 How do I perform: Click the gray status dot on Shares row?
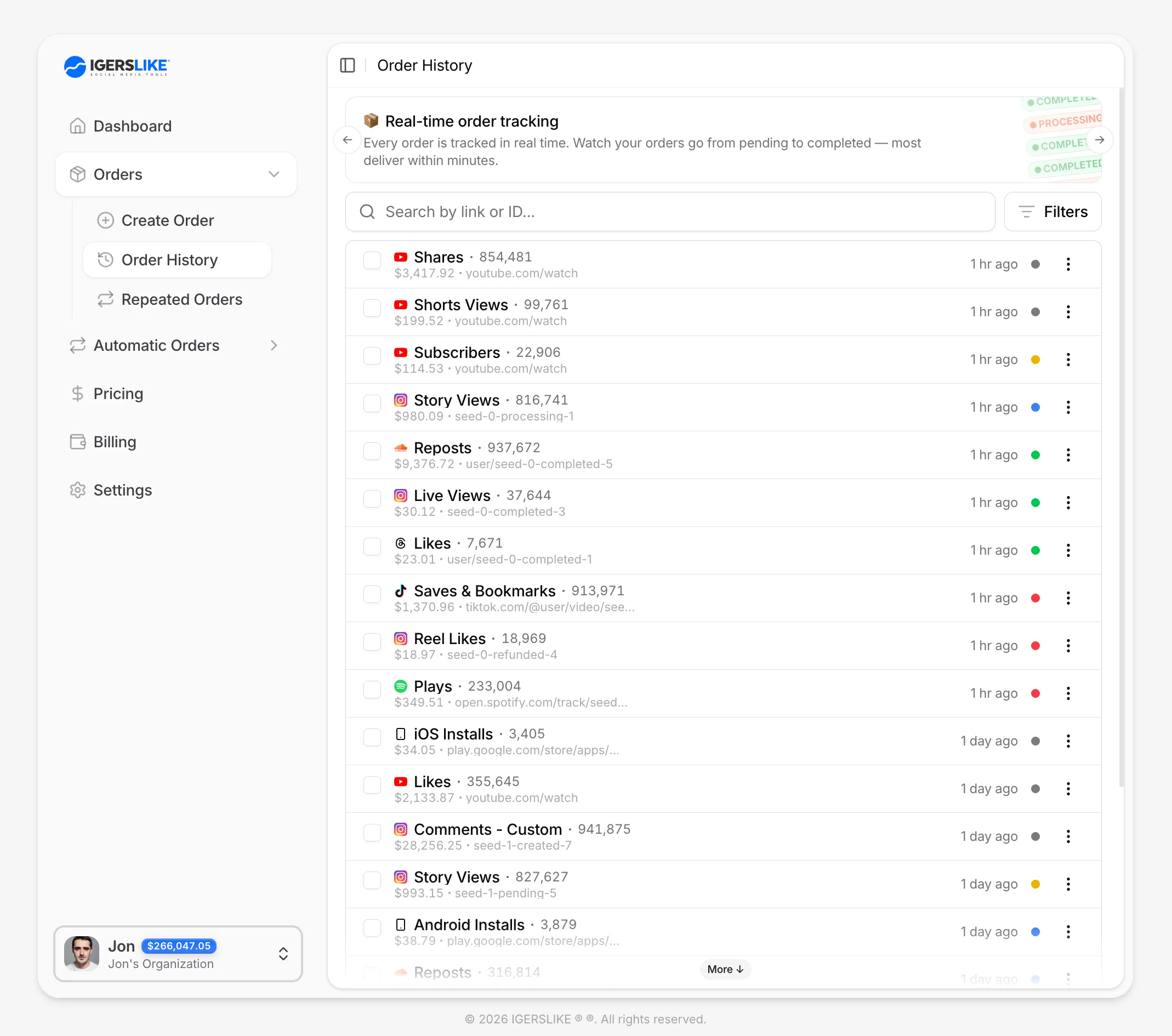pos(1036,264)
